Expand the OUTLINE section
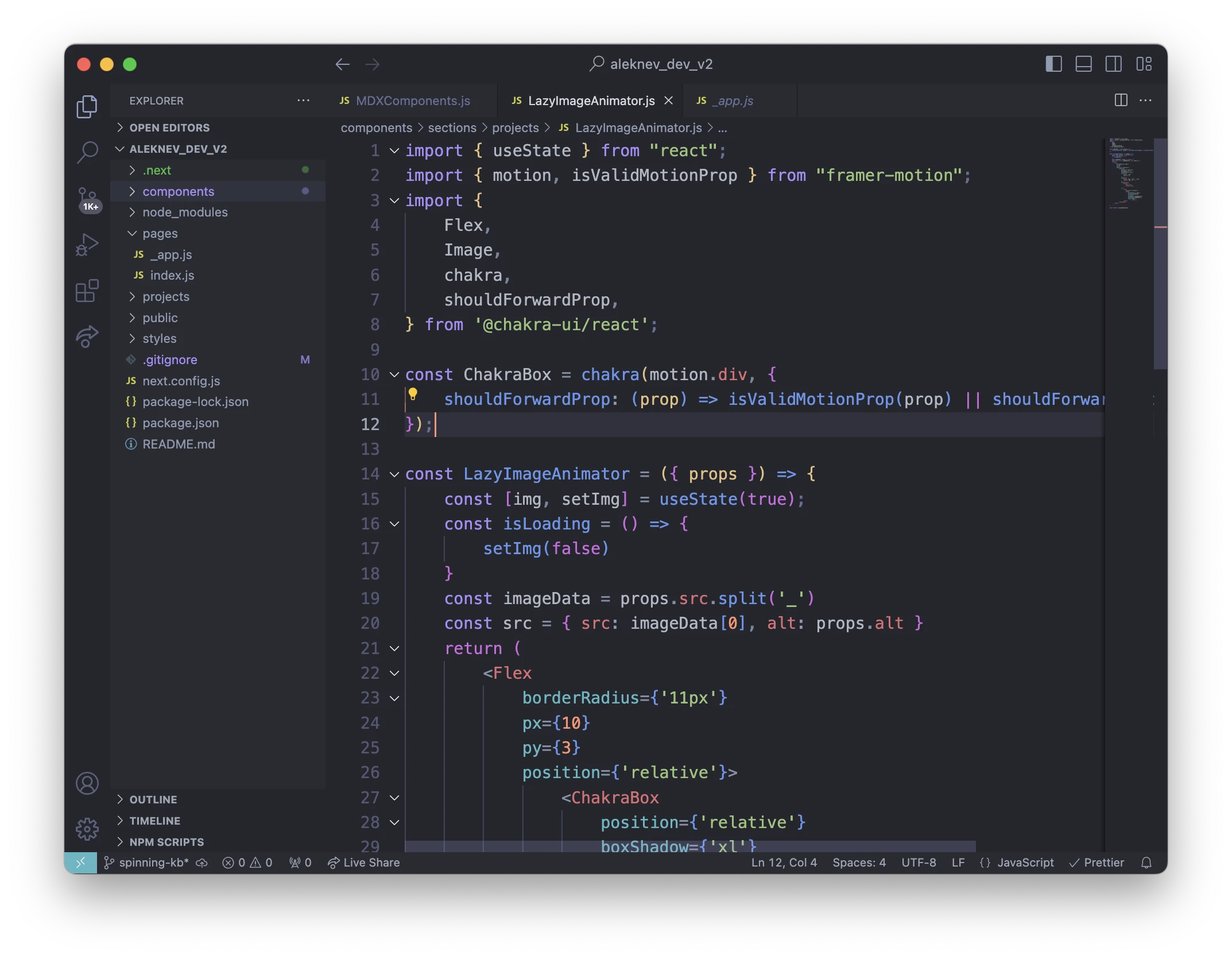 coord(153,799)
